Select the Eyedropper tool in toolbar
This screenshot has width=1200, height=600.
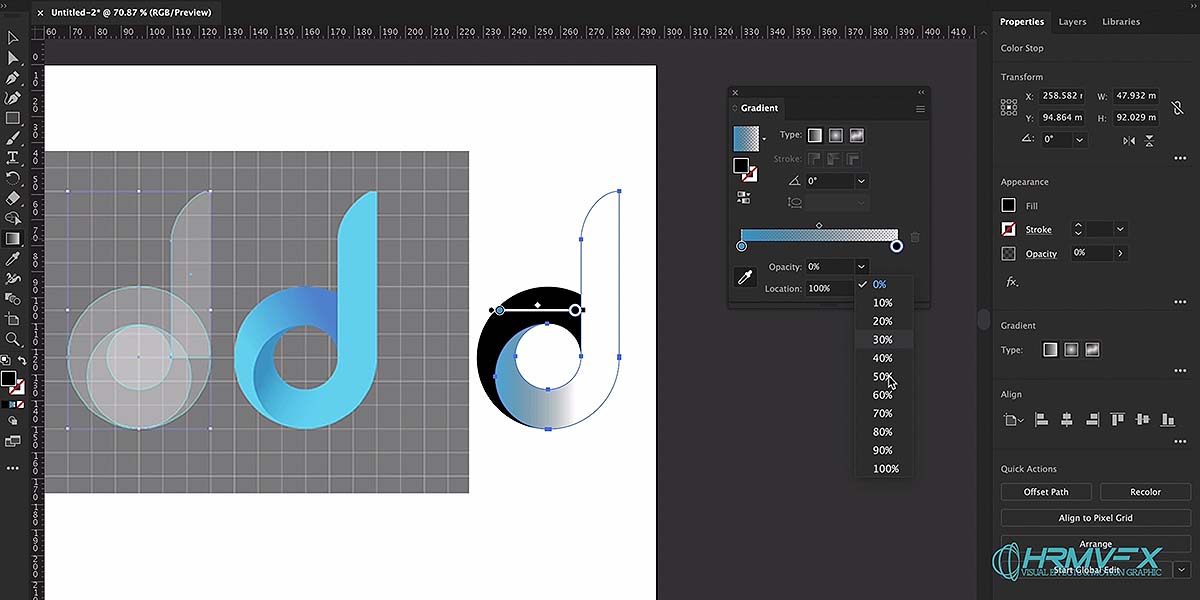coord(13,259)
